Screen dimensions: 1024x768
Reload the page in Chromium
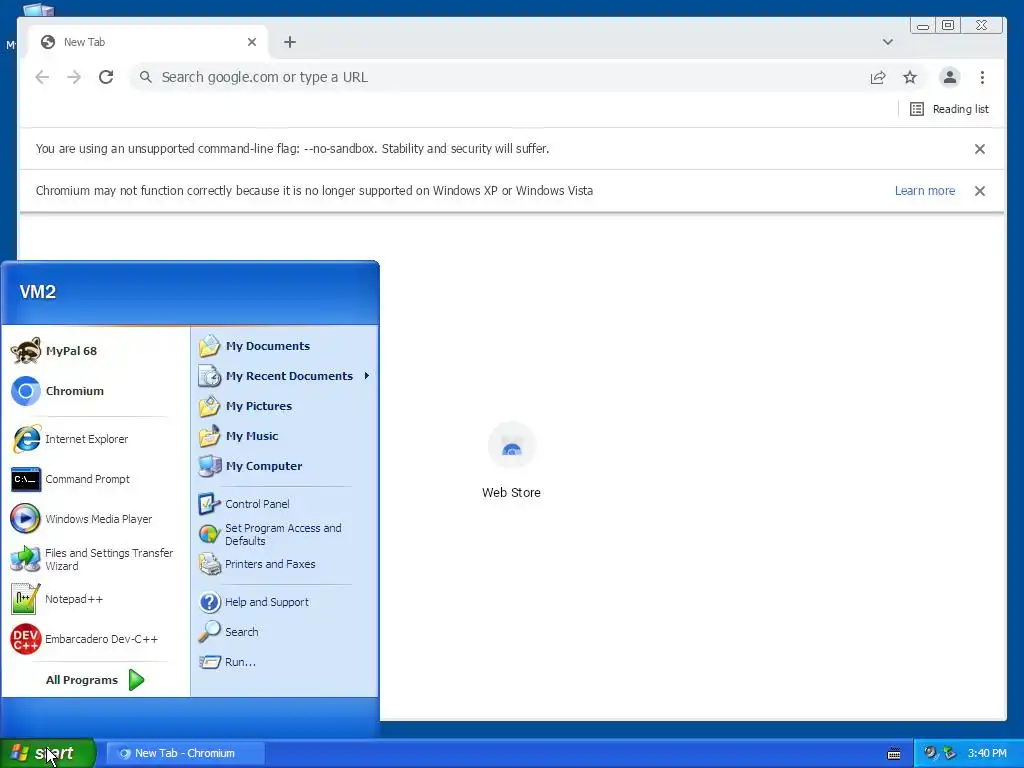pos(106,77)
